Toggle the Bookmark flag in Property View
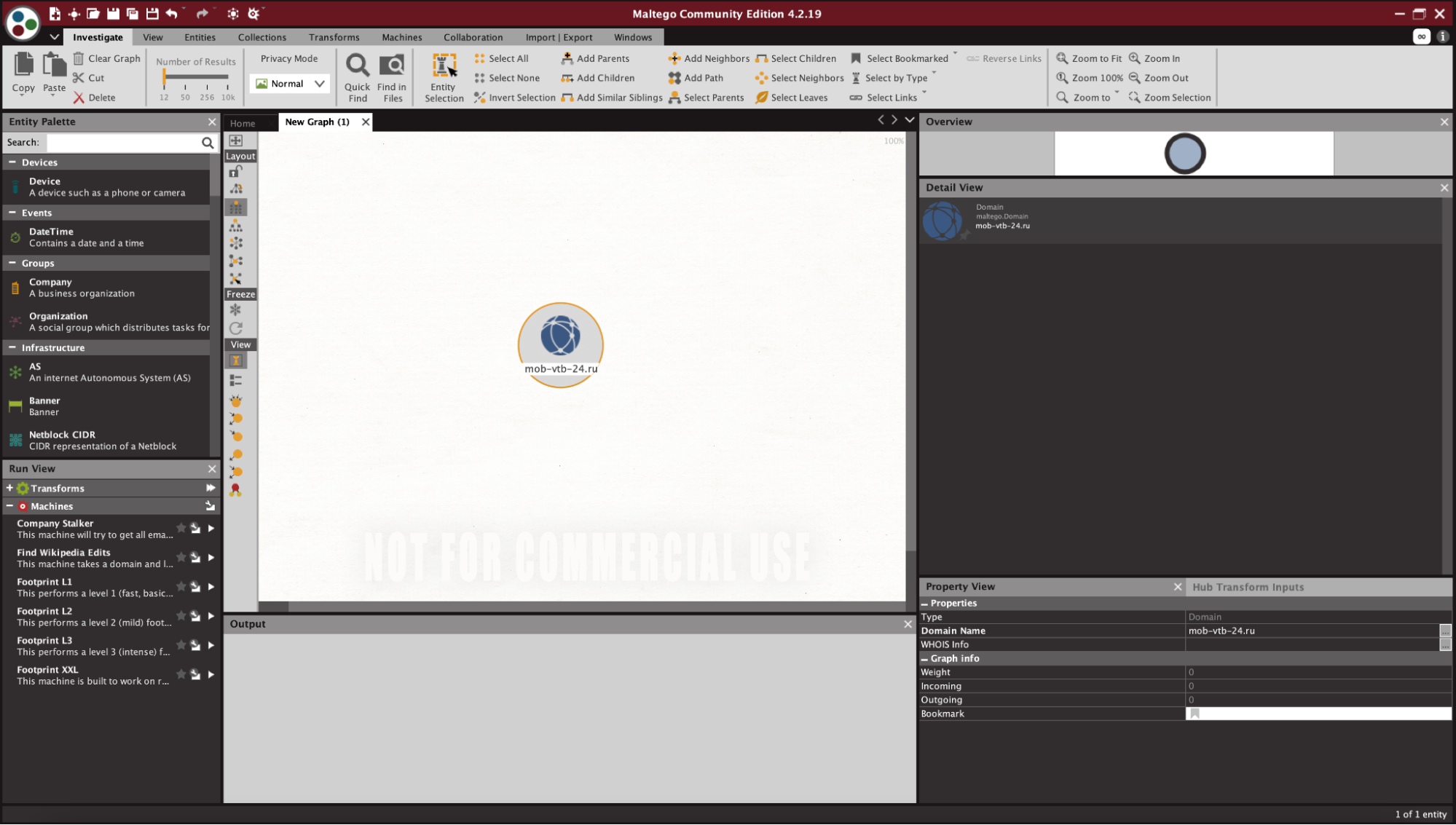 pyautogui.click(x=1195, y=714)
